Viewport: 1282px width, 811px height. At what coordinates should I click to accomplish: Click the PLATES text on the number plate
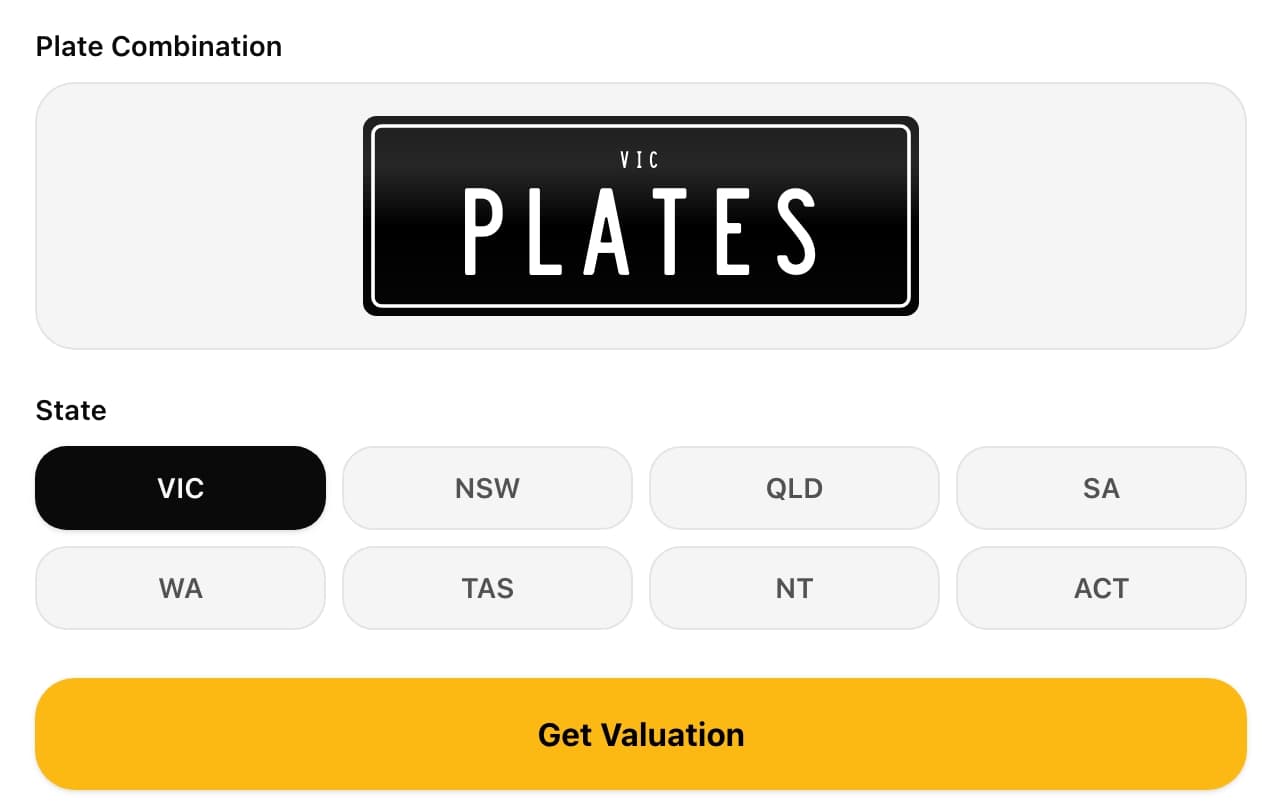pos(640,230)
